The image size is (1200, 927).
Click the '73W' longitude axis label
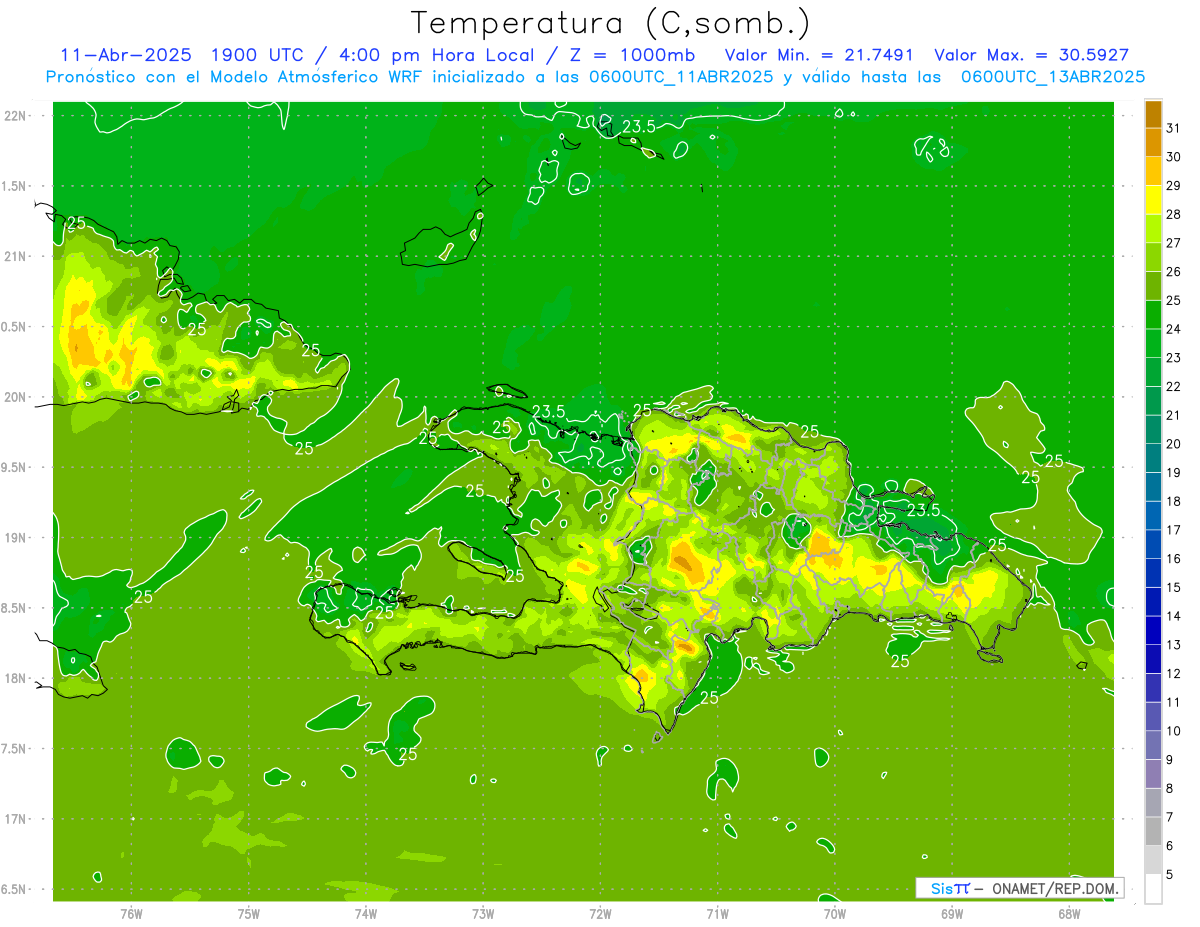tap(483, 914)
